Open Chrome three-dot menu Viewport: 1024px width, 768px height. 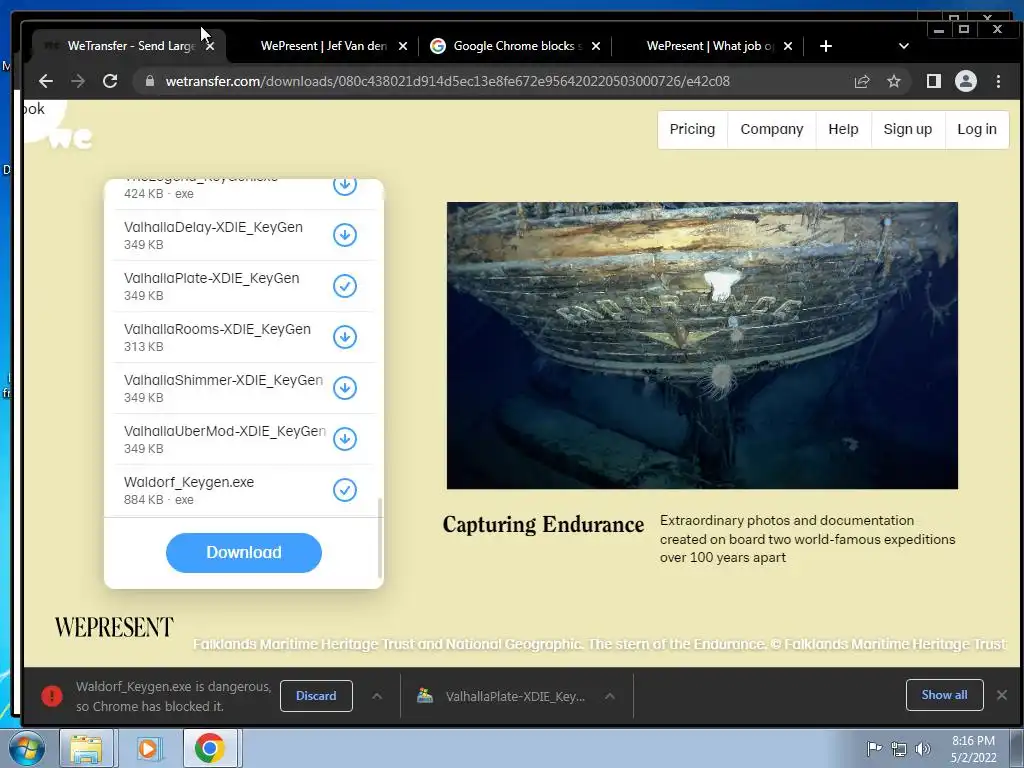(998, 81)
